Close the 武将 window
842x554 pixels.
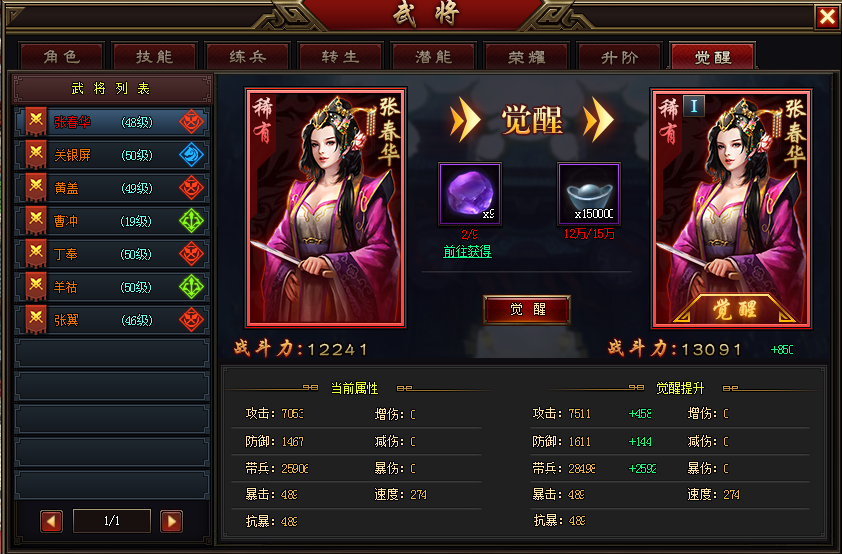827,17
